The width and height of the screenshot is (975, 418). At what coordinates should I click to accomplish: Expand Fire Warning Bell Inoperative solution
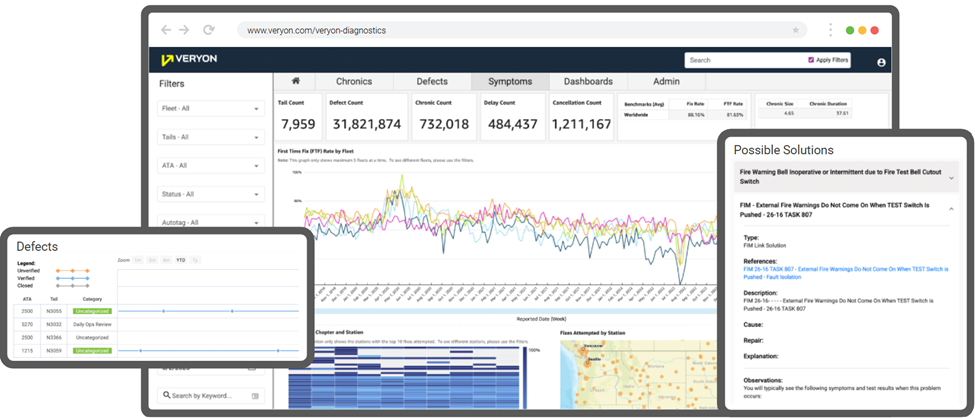[x=950, y=177]
